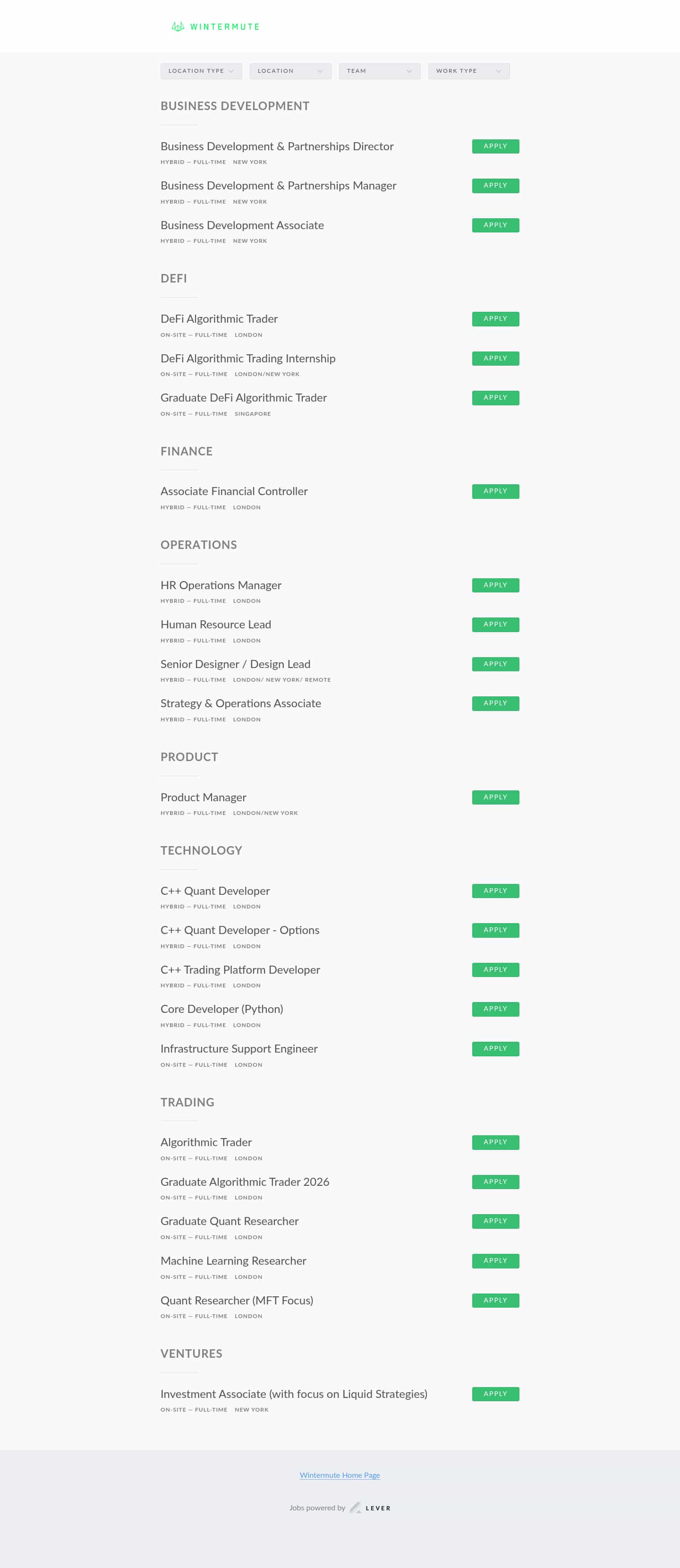
Task: Apply to the Senior Designer / Design Lead posting
Action: pos(495,664)
